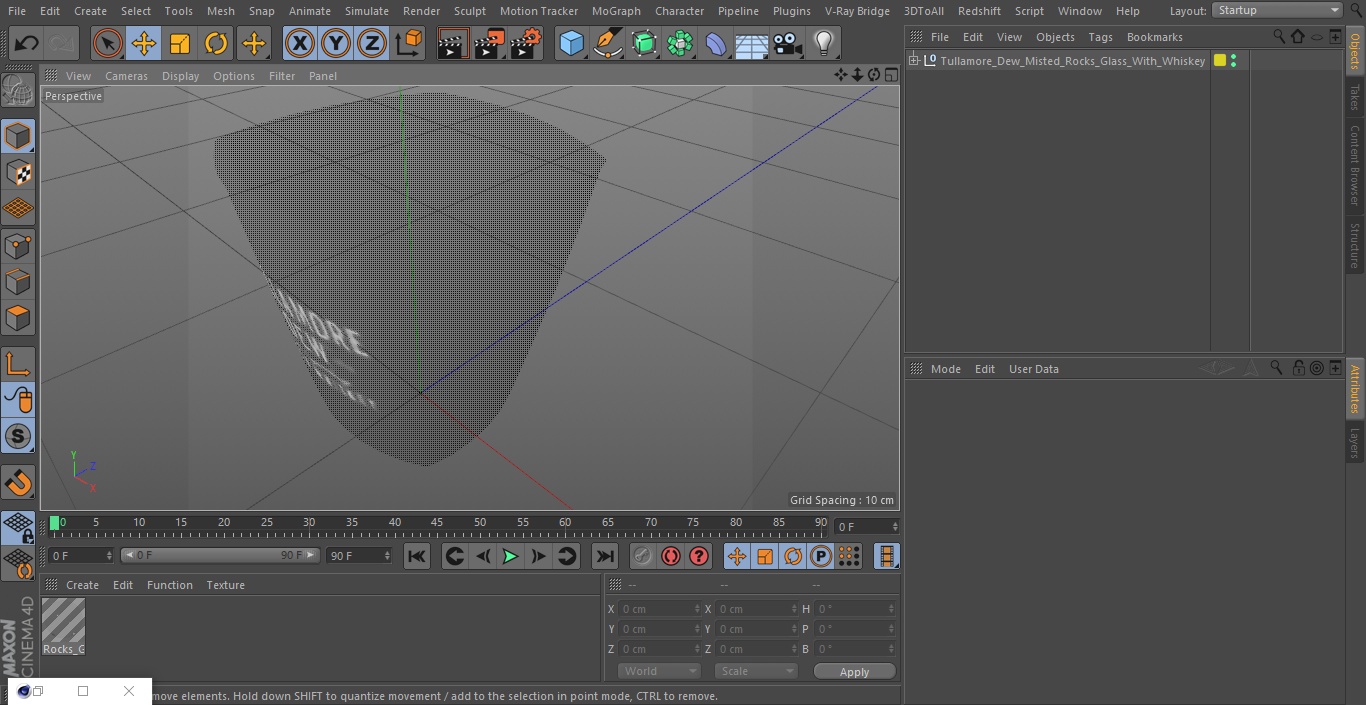Screen dimensions: 1366x705
Task: Toggle Position keyframe recording
Action: tap(737, 556)
